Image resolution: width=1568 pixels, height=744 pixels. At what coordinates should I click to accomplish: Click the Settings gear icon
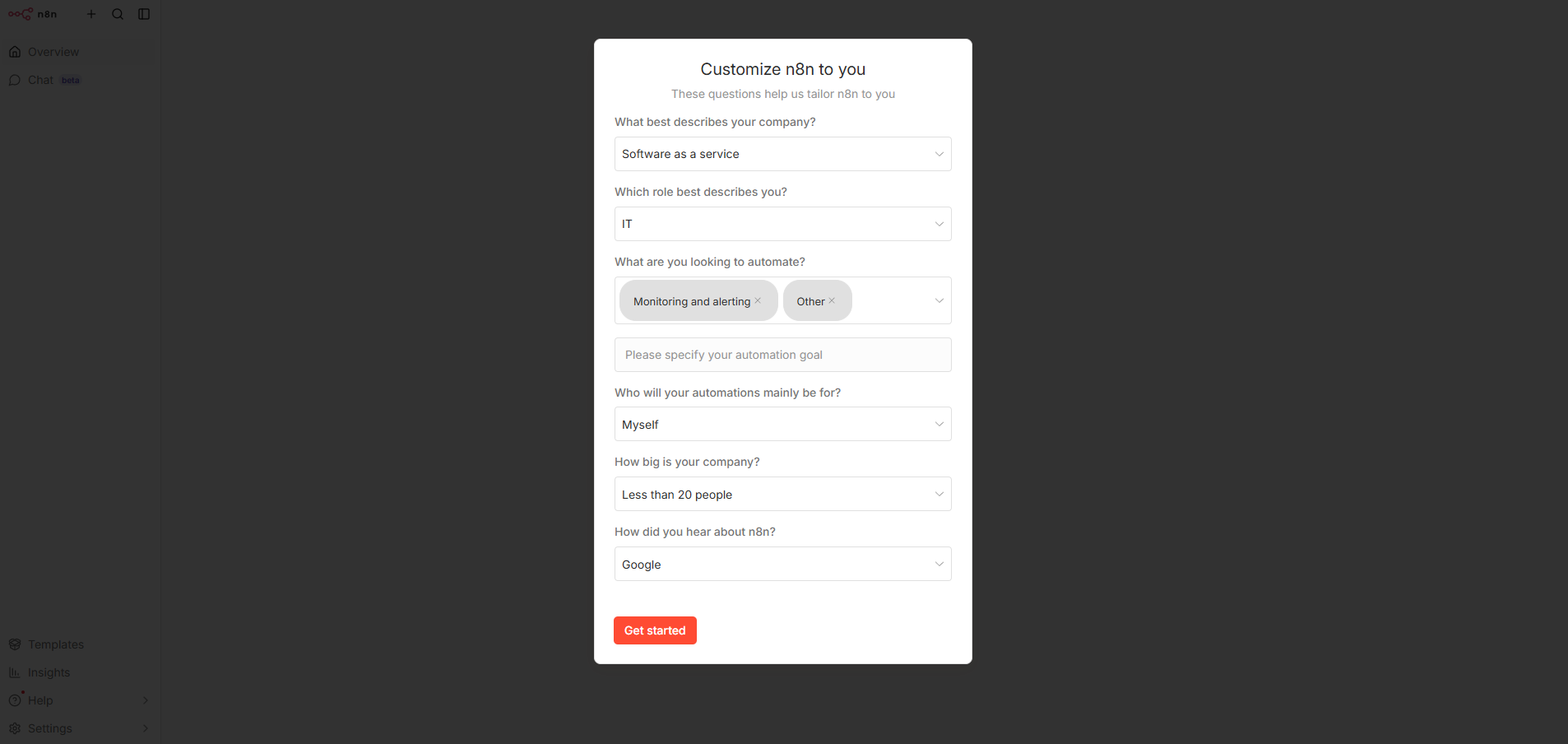pyautogui.click(x=15, y=728)
